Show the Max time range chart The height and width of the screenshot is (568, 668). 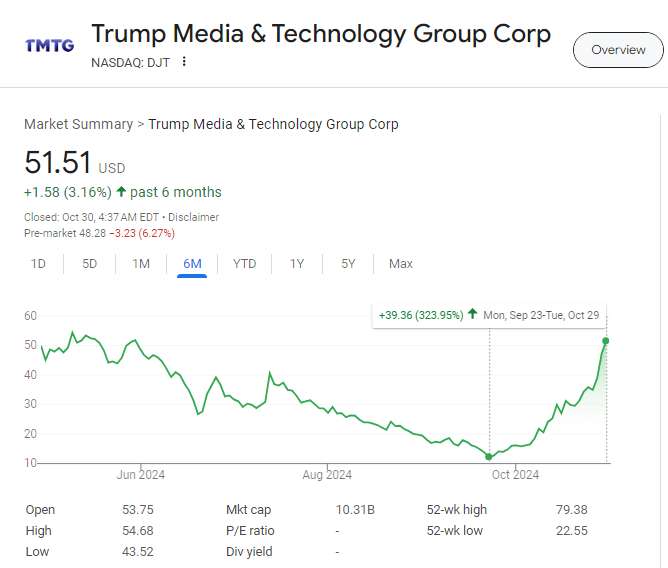(x=401, y=264)
